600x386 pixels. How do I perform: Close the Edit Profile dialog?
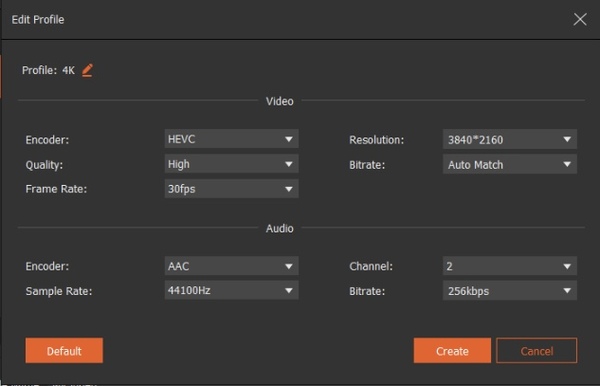pos(580,19)
